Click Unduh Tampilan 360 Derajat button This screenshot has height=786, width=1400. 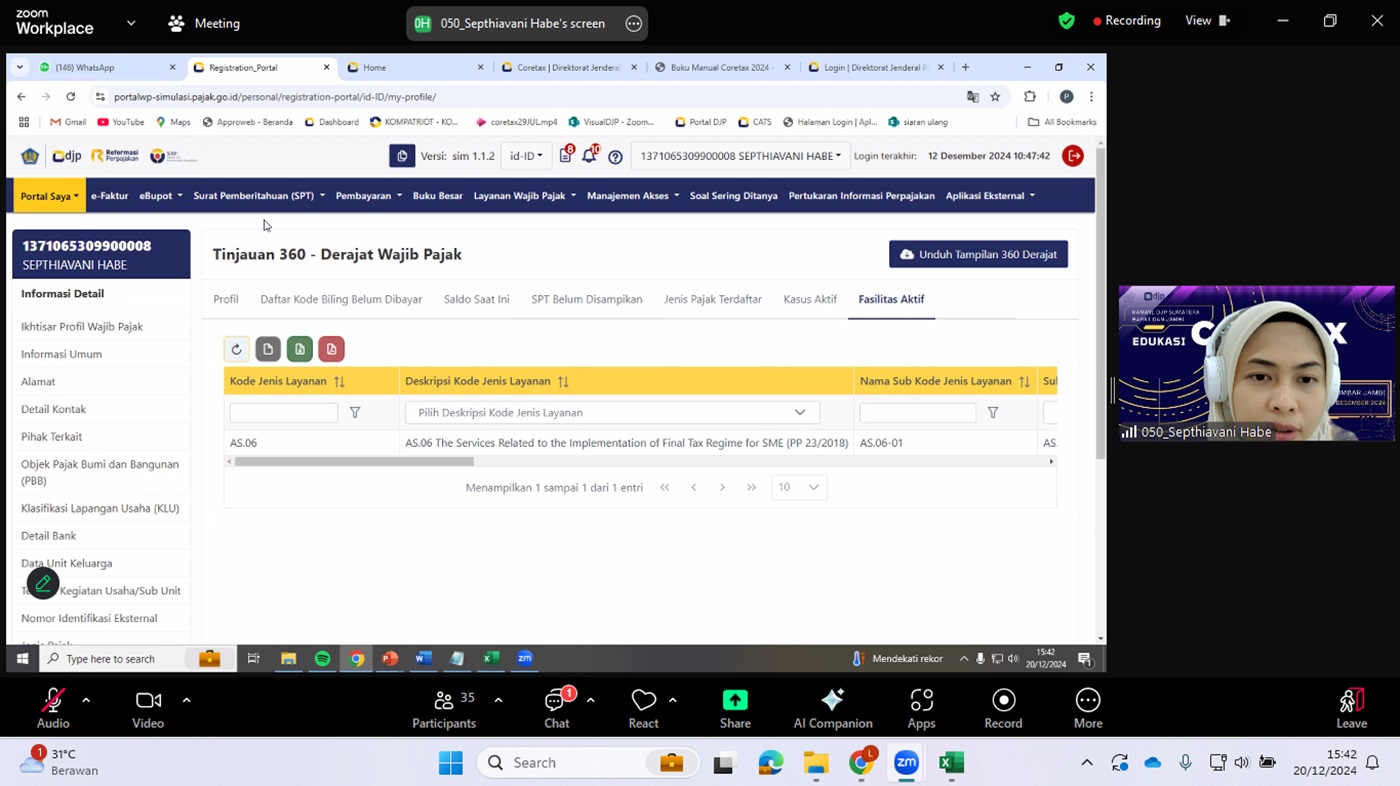pos(978,254)
